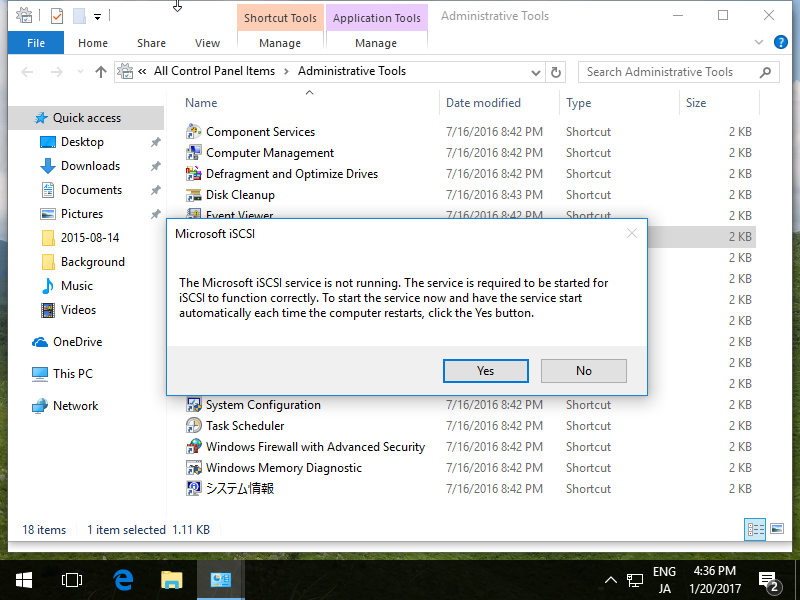800x600 pixels.
Task: Click the Component Services shortcut icon
Action: click(193, 132)
